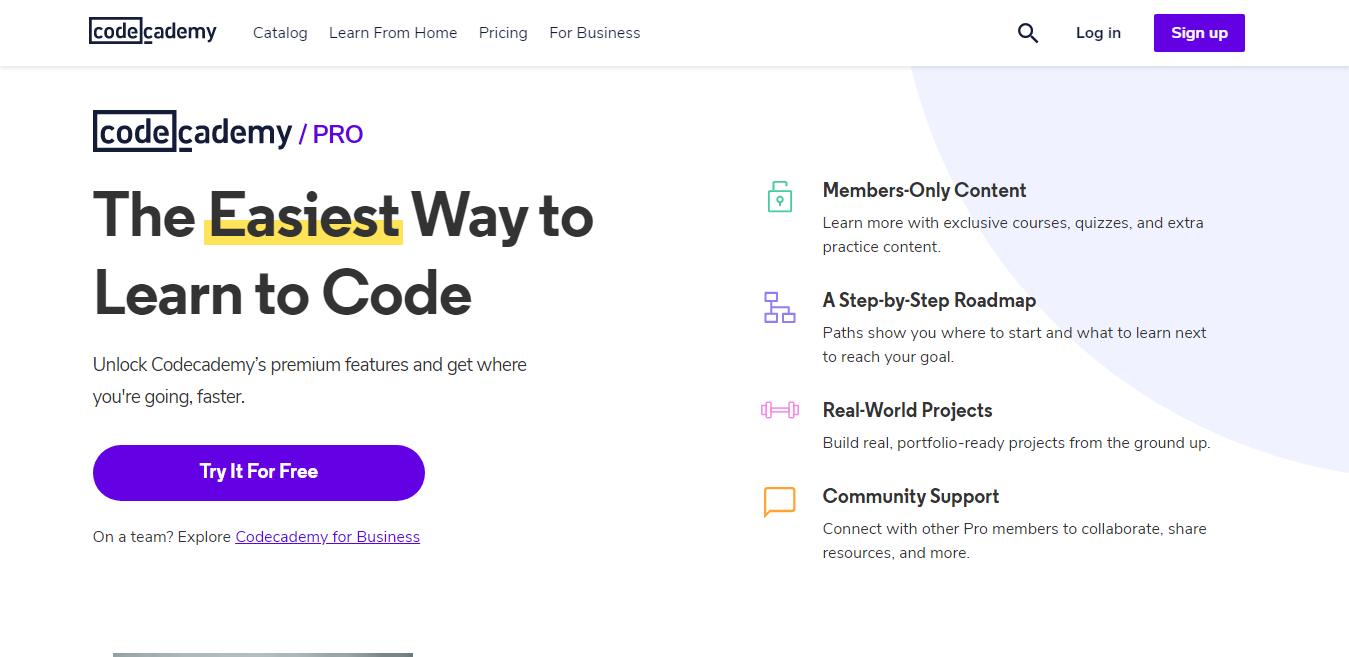1349x657 pixels.
Task: Click the Log in link
Action: pyautogui.click(x=1098, y=32)
